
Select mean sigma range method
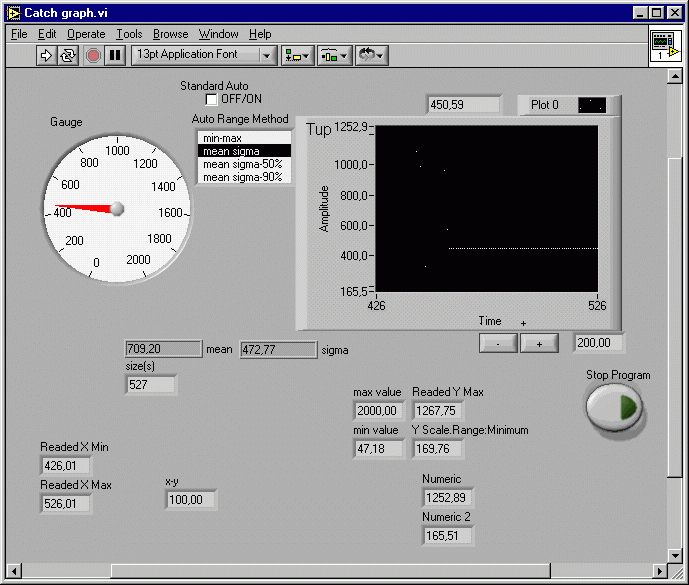click(244, 151)
